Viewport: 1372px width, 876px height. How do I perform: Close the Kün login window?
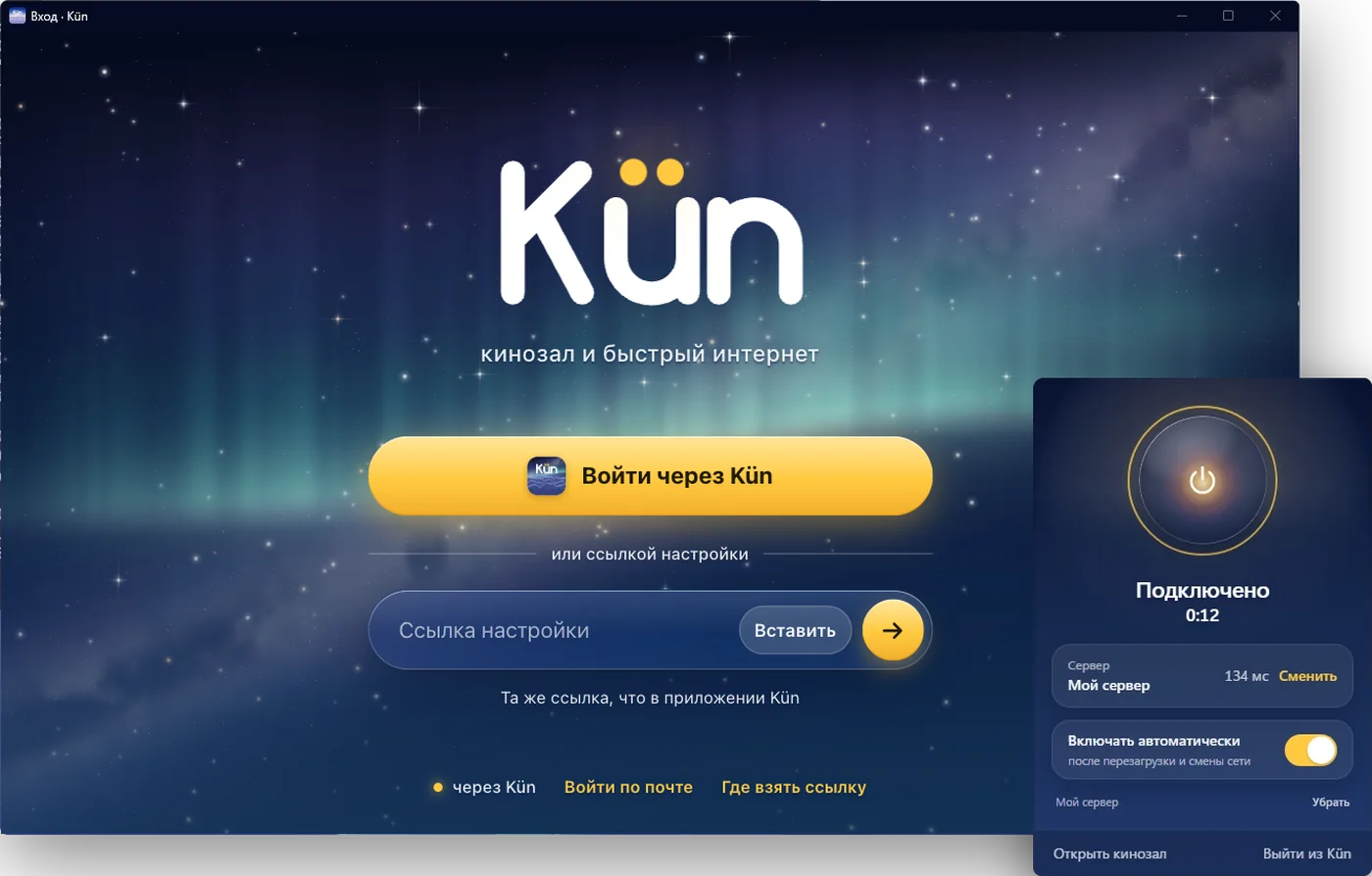[x=1275, y=16]
